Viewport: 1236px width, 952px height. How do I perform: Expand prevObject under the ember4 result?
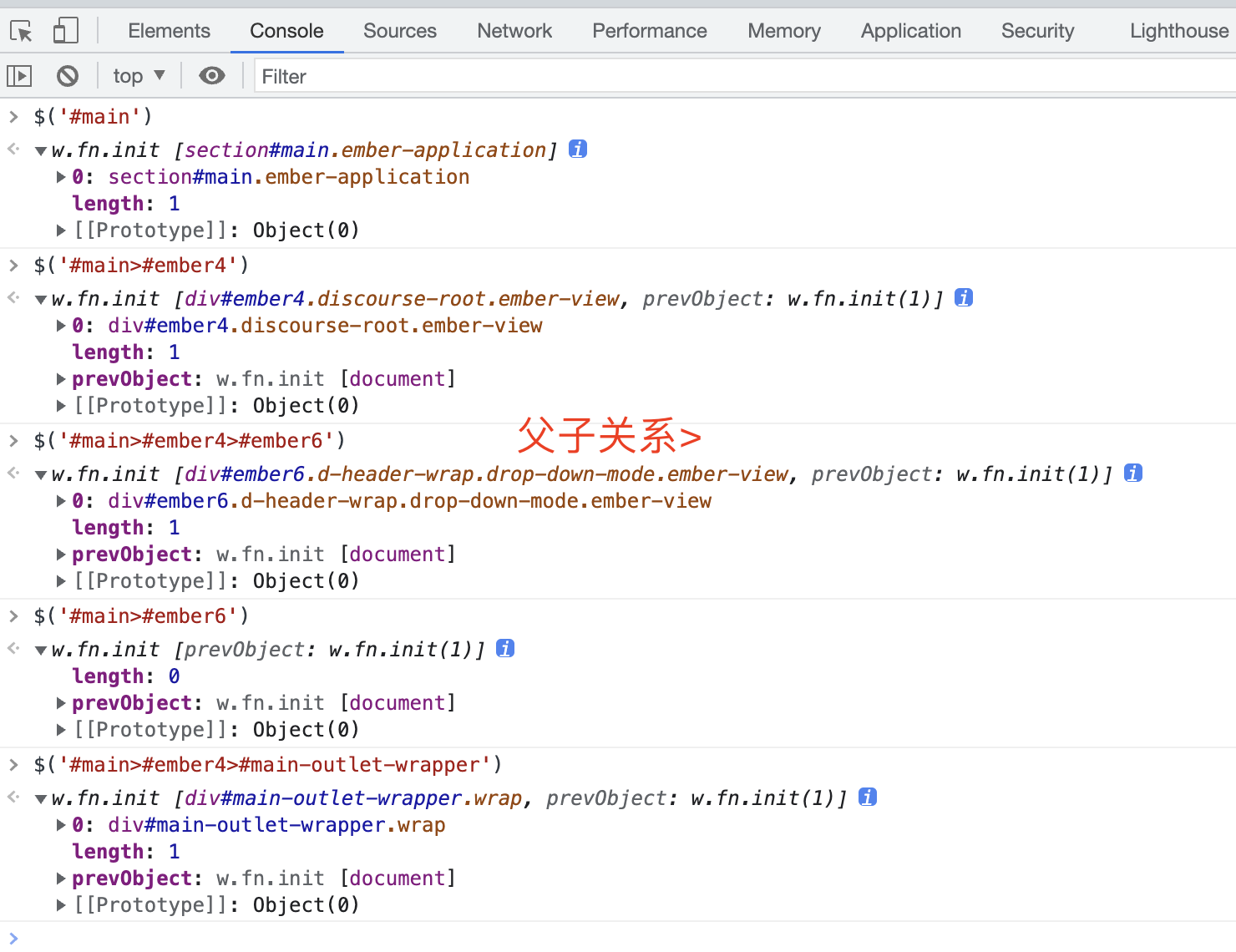tap(61, 379)
